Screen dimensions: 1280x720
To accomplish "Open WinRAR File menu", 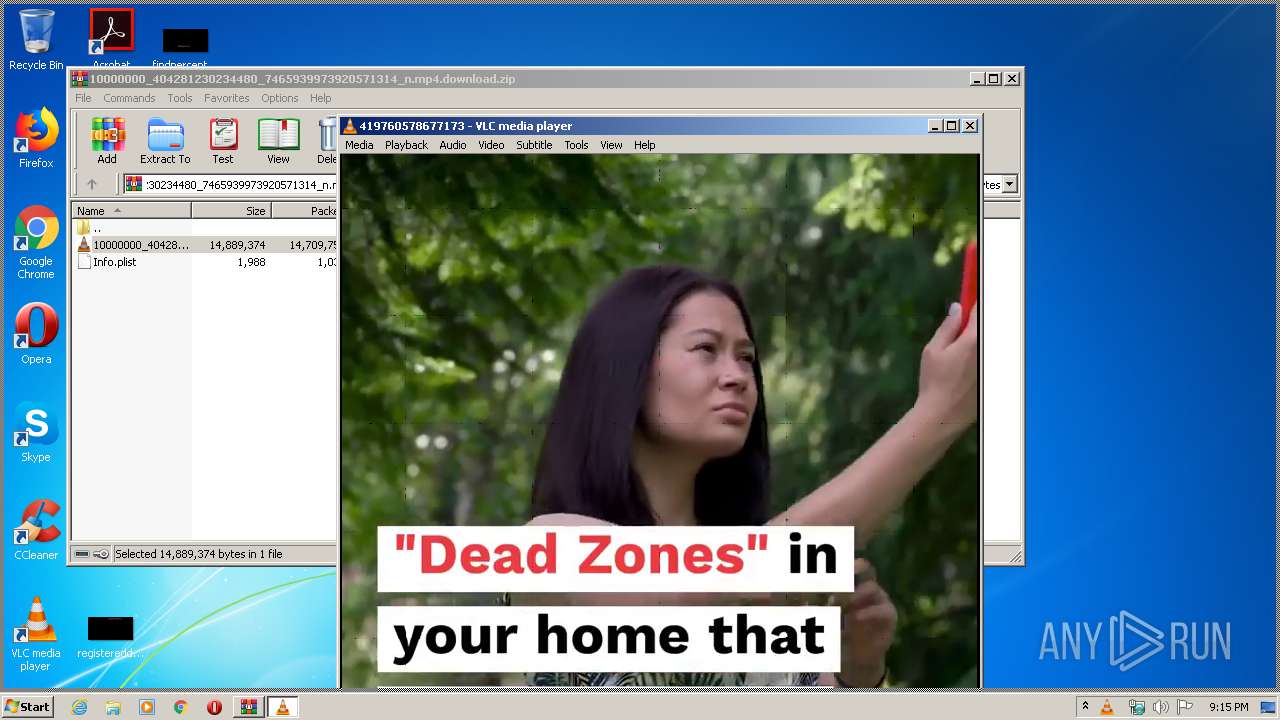I will click(x=83, y=98).
